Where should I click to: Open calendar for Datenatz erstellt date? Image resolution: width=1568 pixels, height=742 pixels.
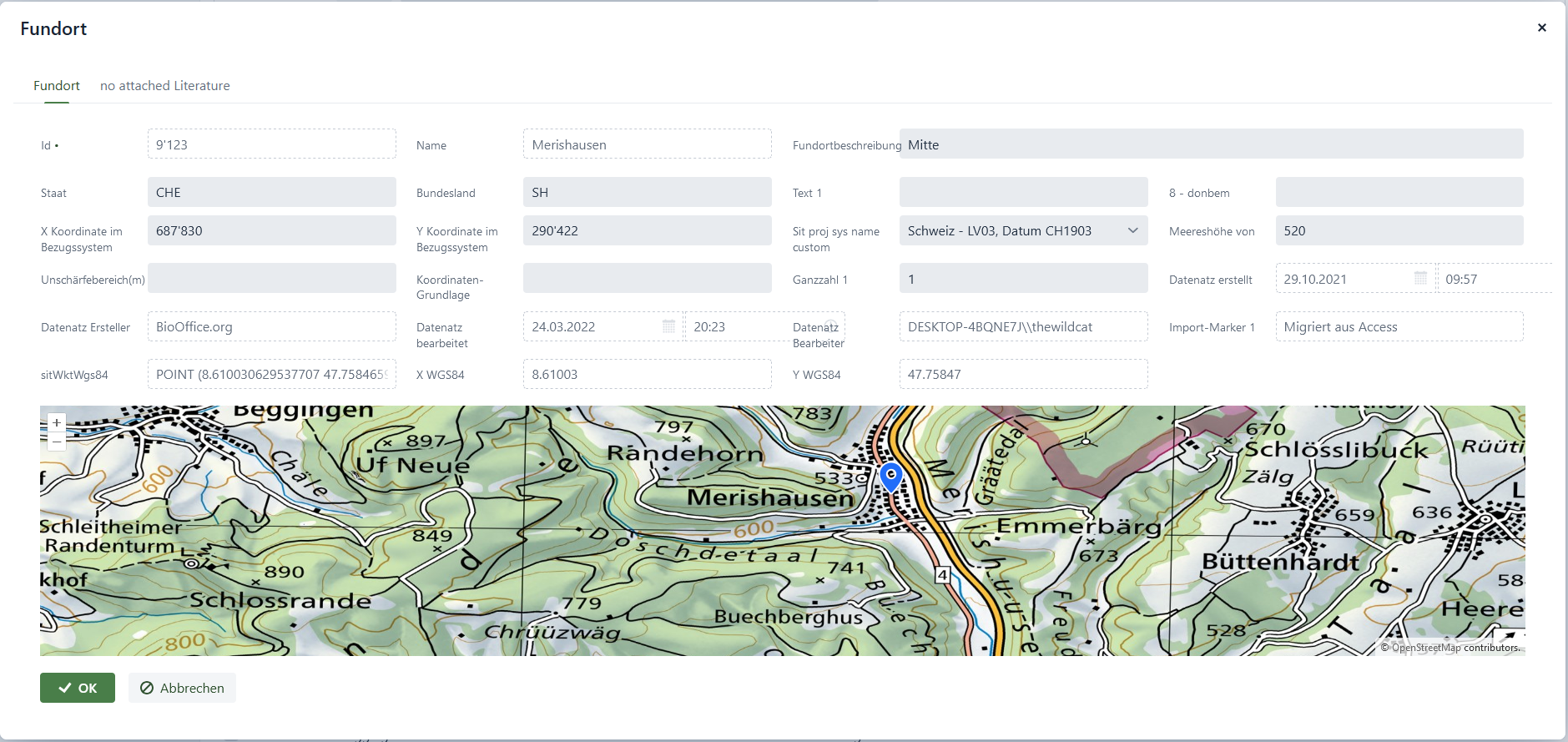1420,279
